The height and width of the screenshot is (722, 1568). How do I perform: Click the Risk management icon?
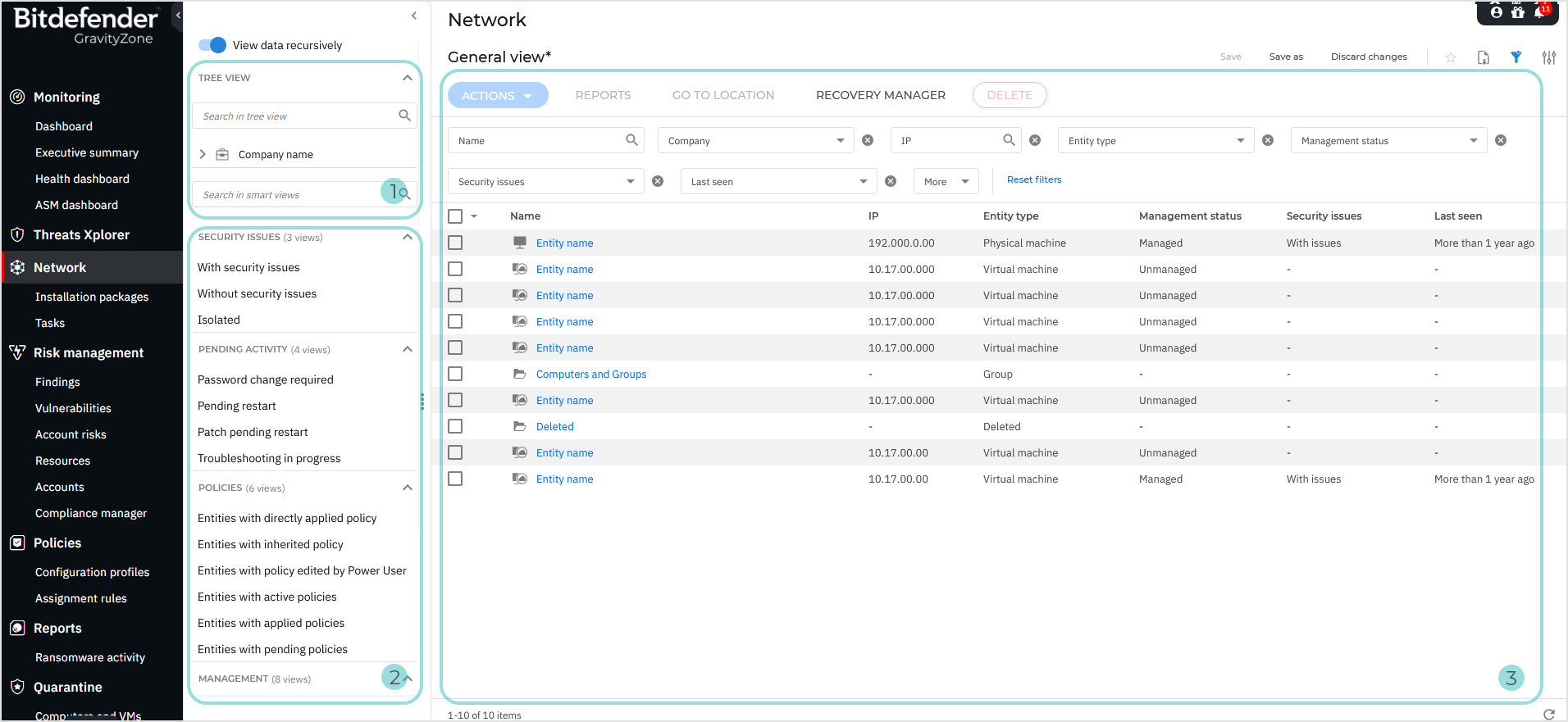click(x=17, y=352)
